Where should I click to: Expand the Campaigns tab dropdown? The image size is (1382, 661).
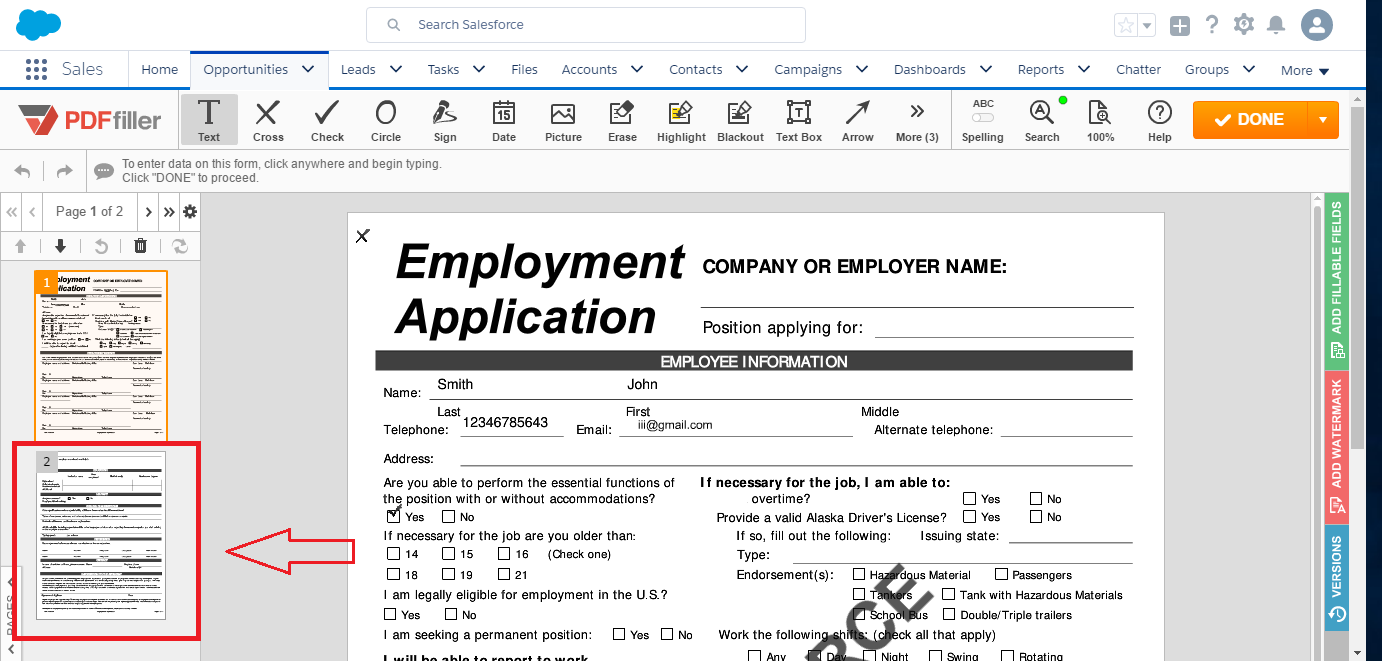pyautogui.click(x=862, y=69)
